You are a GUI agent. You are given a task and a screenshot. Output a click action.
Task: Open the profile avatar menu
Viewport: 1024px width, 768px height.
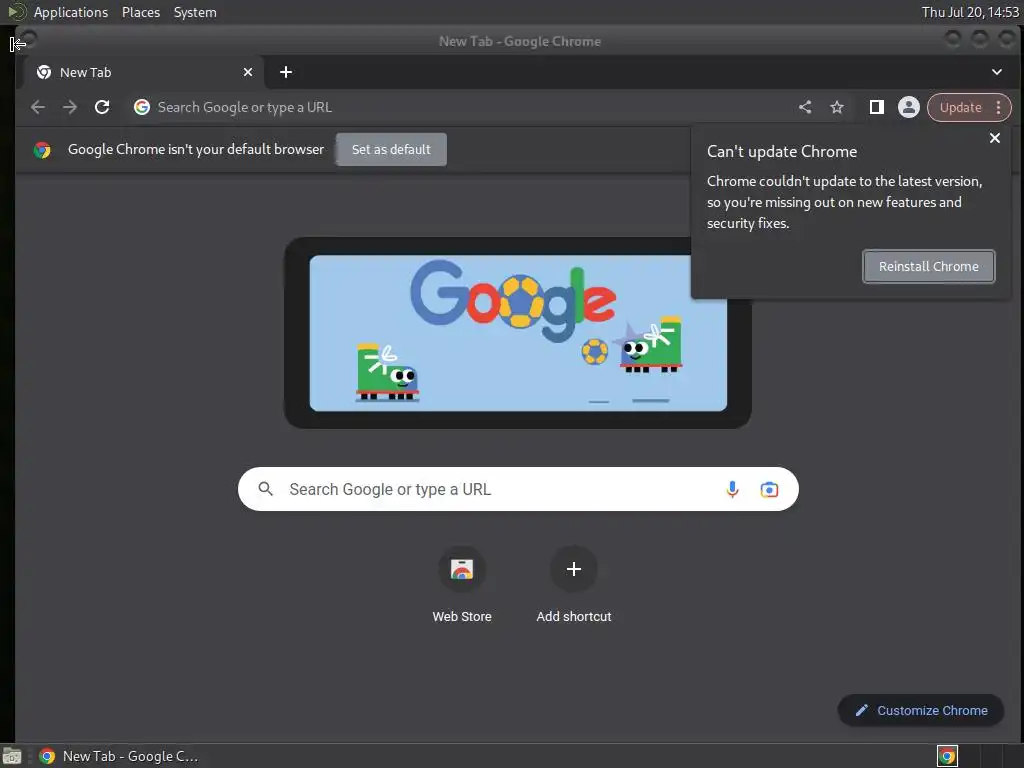pos(908,107)
